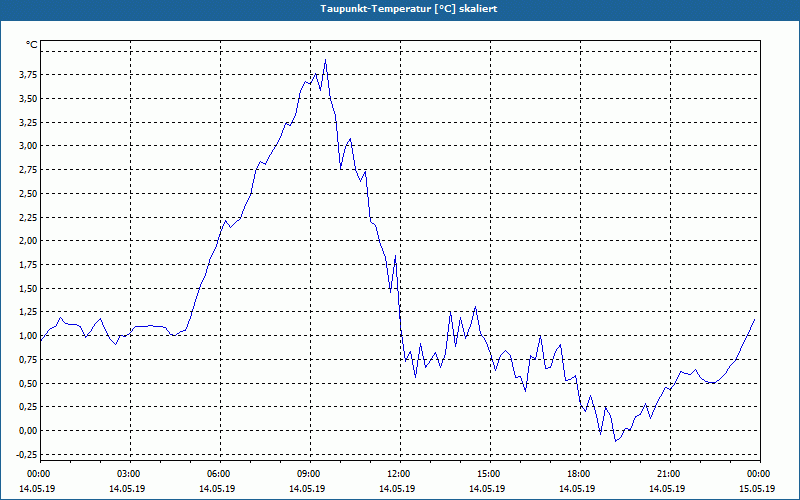800x500 pixels.
Task: Pick the "1,50" y-axis tick label
Action: coord(28,288)
